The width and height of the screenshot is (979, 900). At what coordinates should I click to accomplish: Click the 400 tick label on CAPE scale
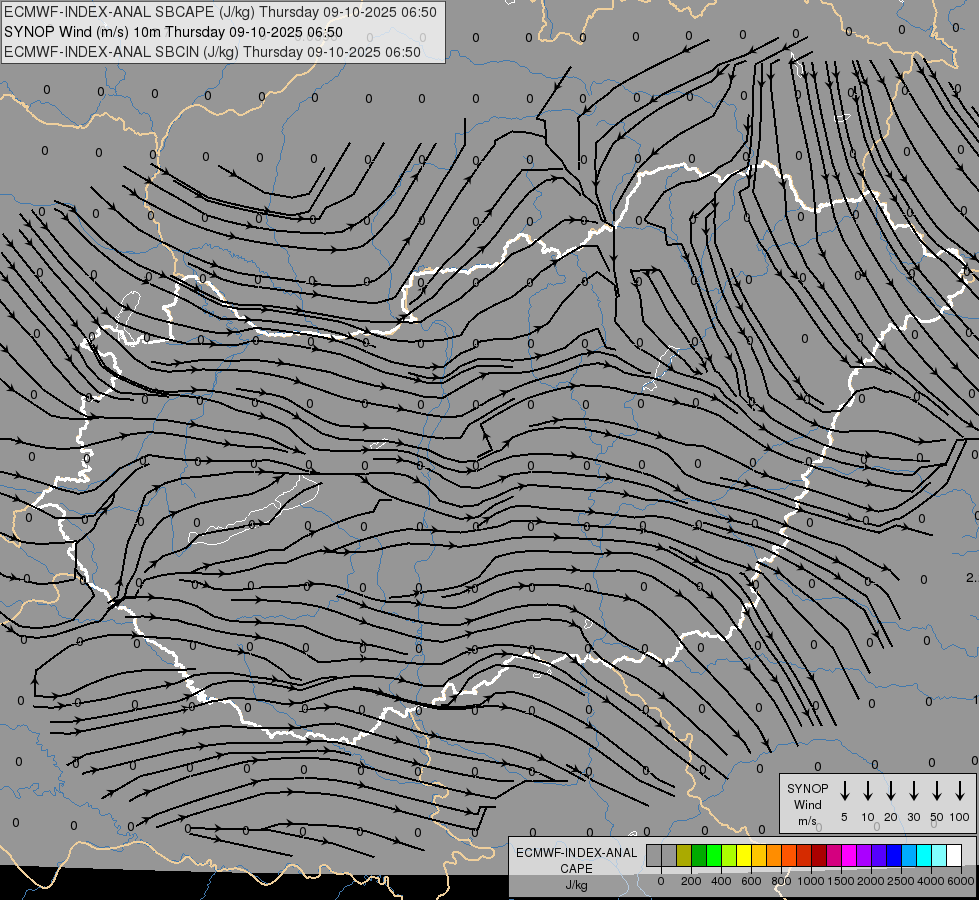[721, 881]
